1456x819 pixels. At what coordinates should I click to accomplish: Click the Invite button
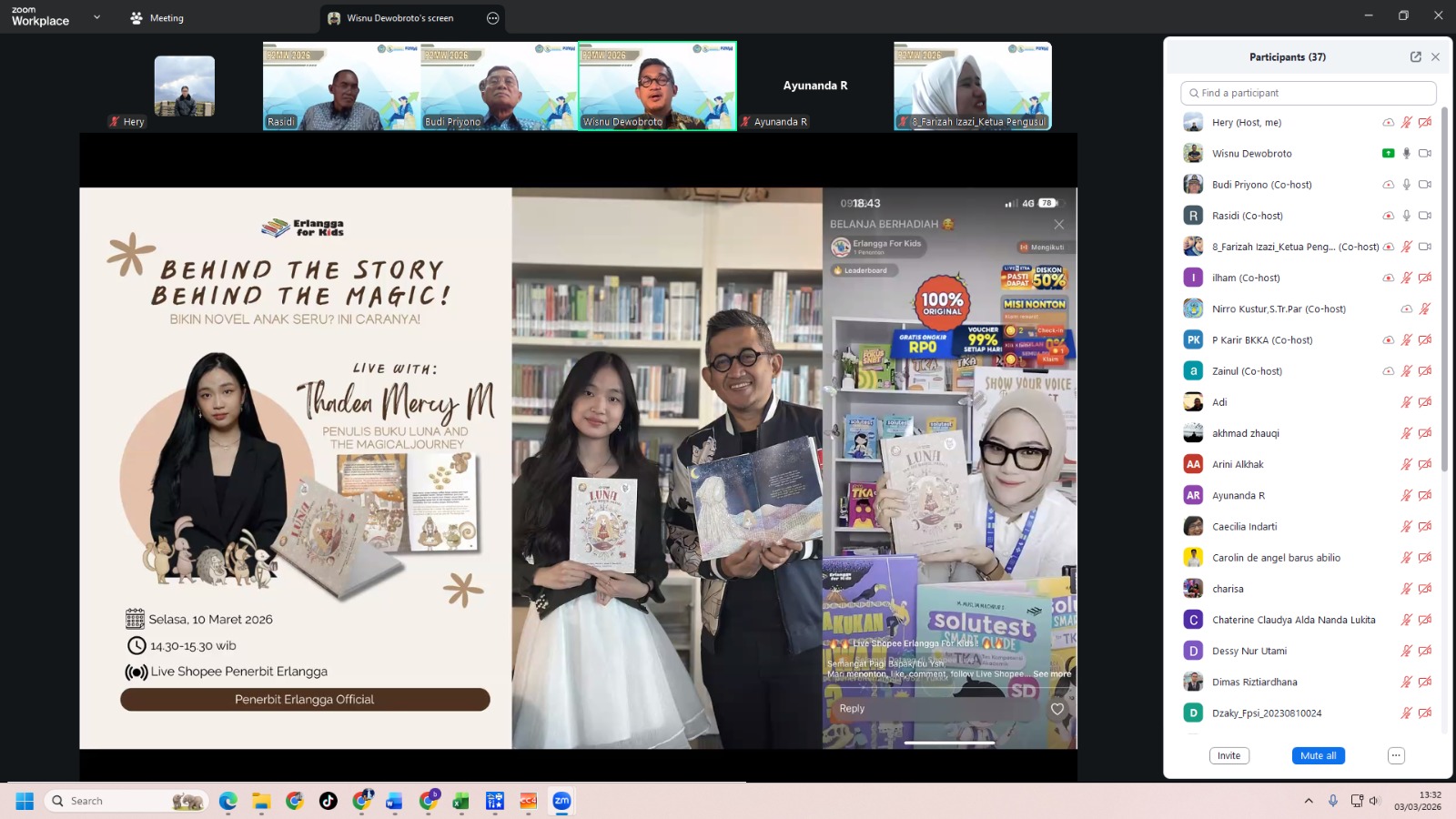coord(1228,755)
